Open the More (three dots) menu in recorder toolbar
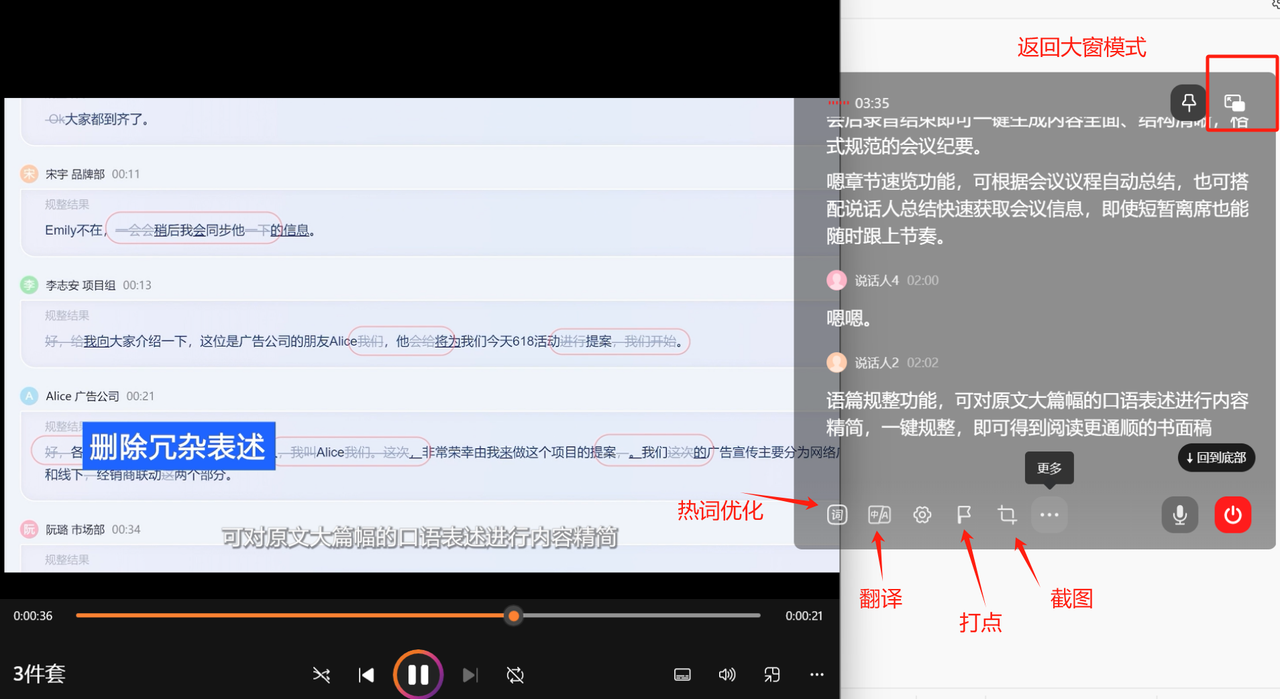The height and width of the screenshot is (699, 1280). (1049, 515)
